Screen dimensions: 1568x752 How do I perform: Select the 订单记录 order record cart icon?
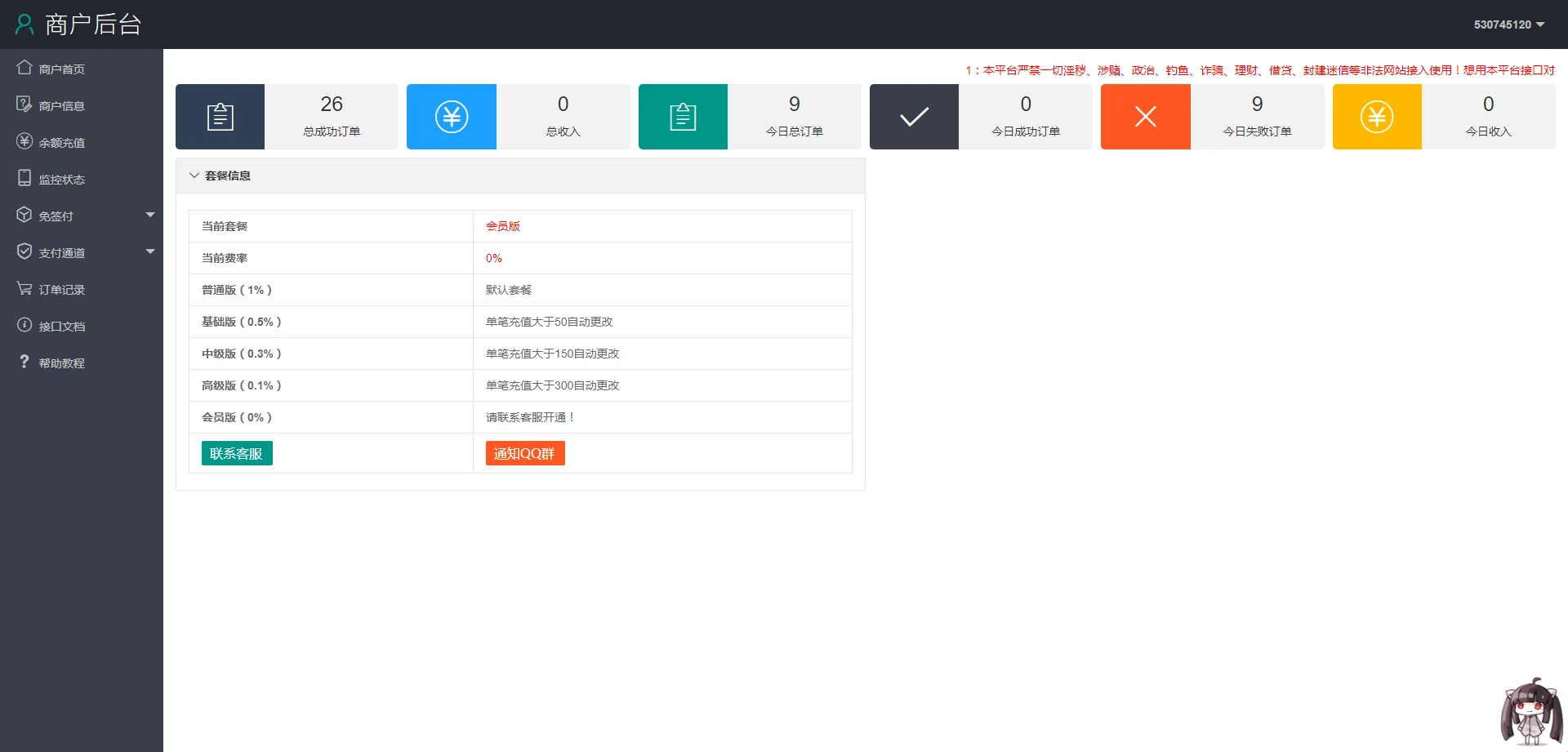pyautogui.click(x=24, y=288)
